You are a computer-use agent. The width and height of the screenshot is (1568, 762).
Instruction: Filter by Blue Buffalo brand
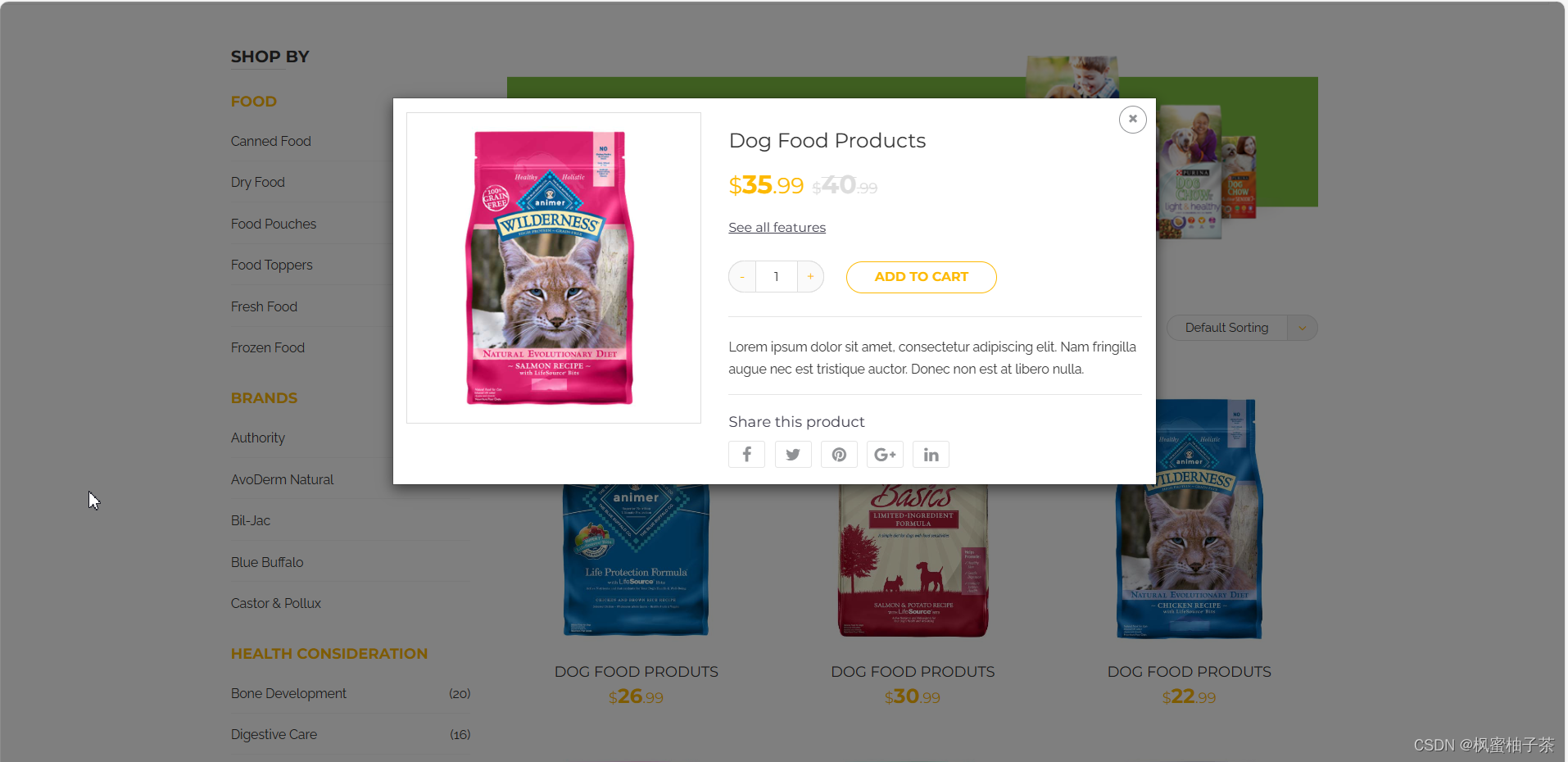coord(266,562)
